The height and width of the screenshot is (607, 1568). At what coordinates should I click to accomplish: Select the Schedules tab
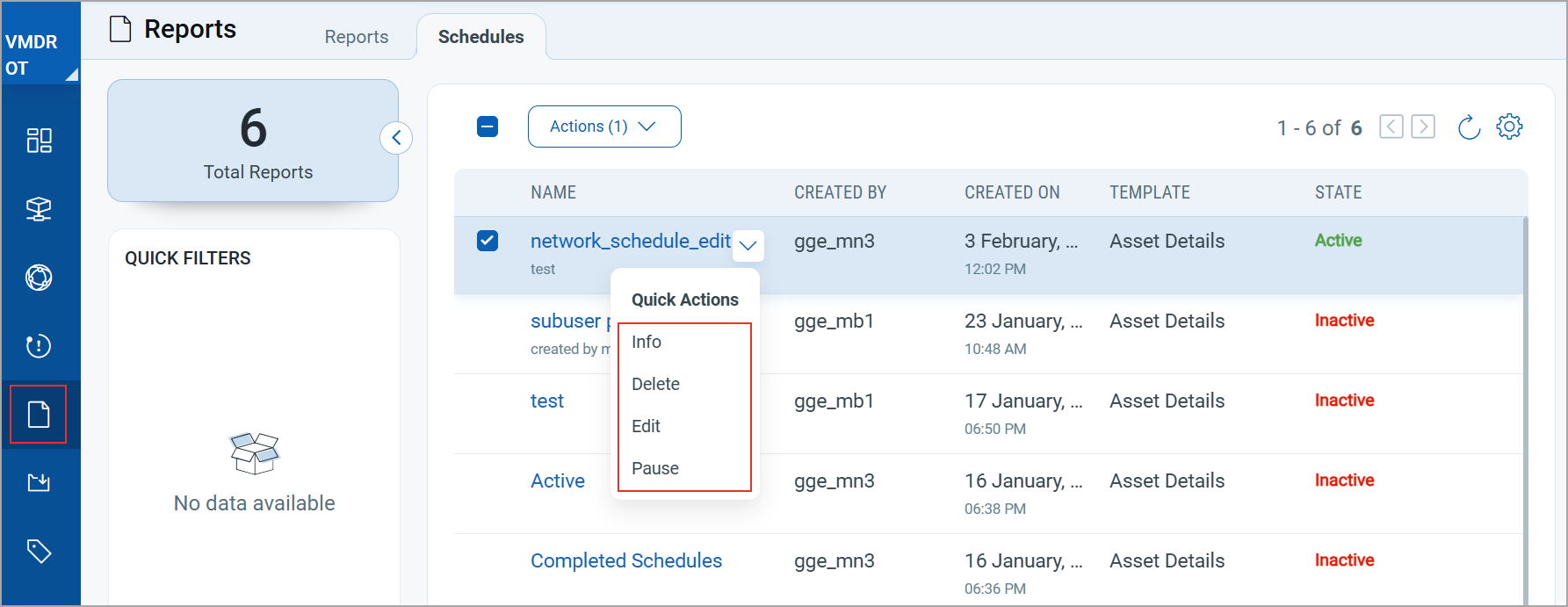481,37
